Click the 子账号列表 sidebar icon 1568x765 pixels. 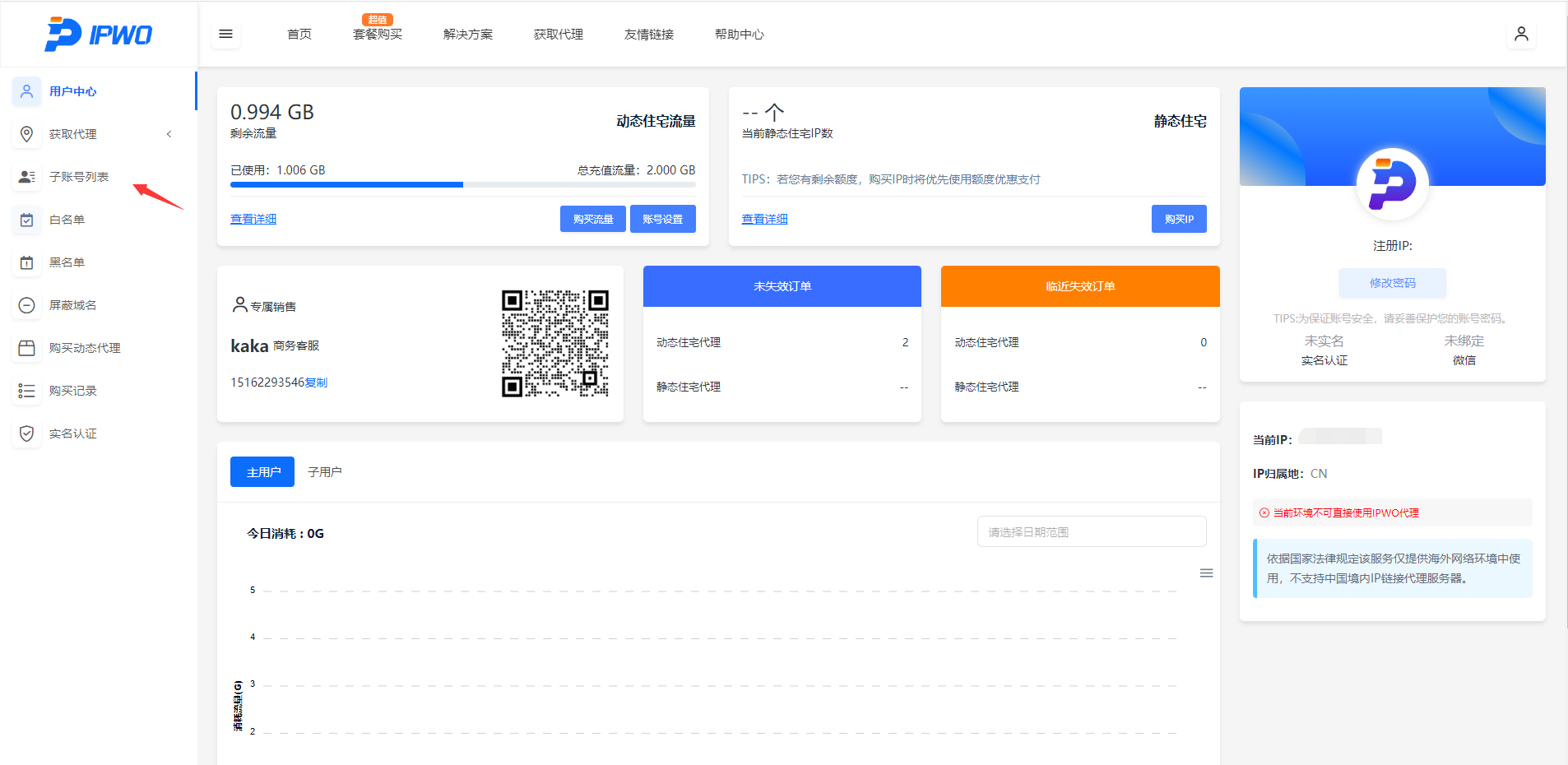point(27,177)
